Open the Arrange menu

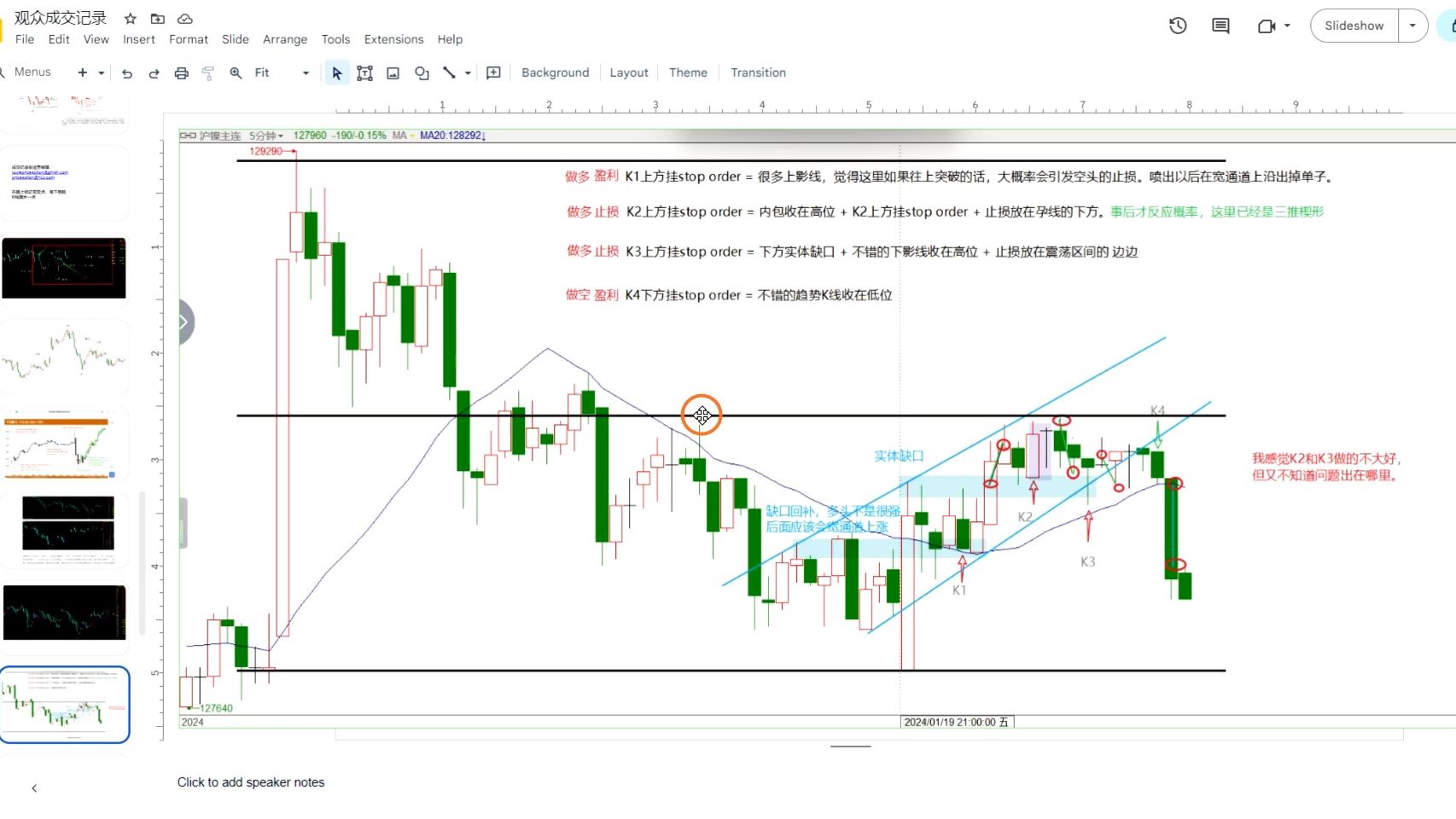pos(285,39)
